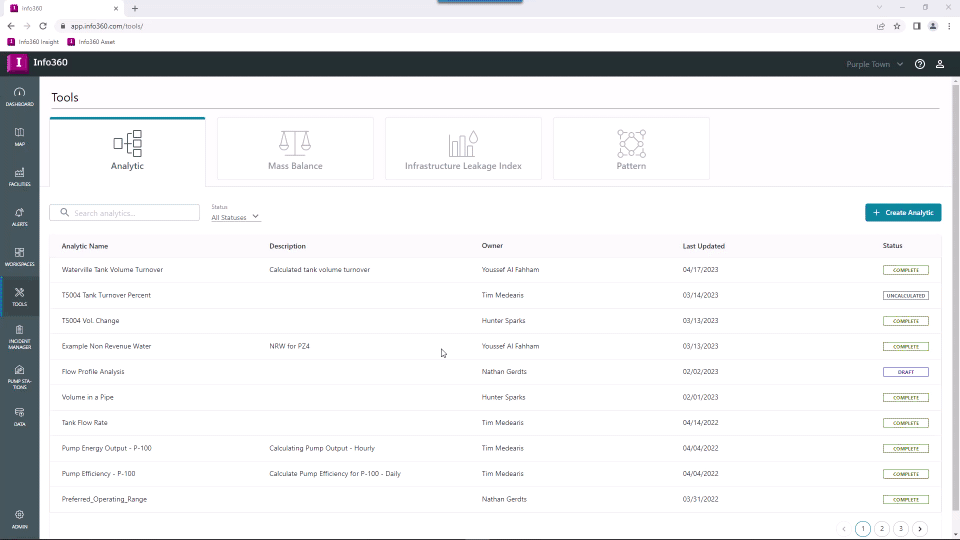
Task: Open Info360 Asset bookmark
Action: 91,42
